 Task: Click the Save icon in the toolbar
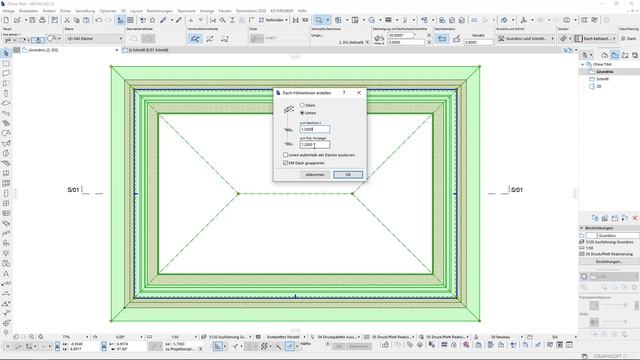[32, 20]
